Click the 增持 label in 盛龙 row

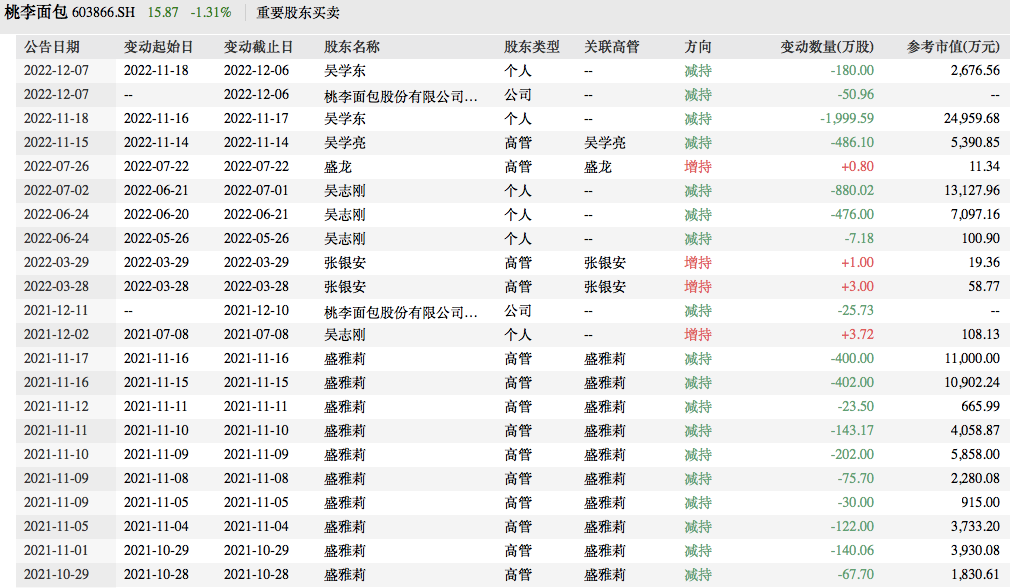698,167
